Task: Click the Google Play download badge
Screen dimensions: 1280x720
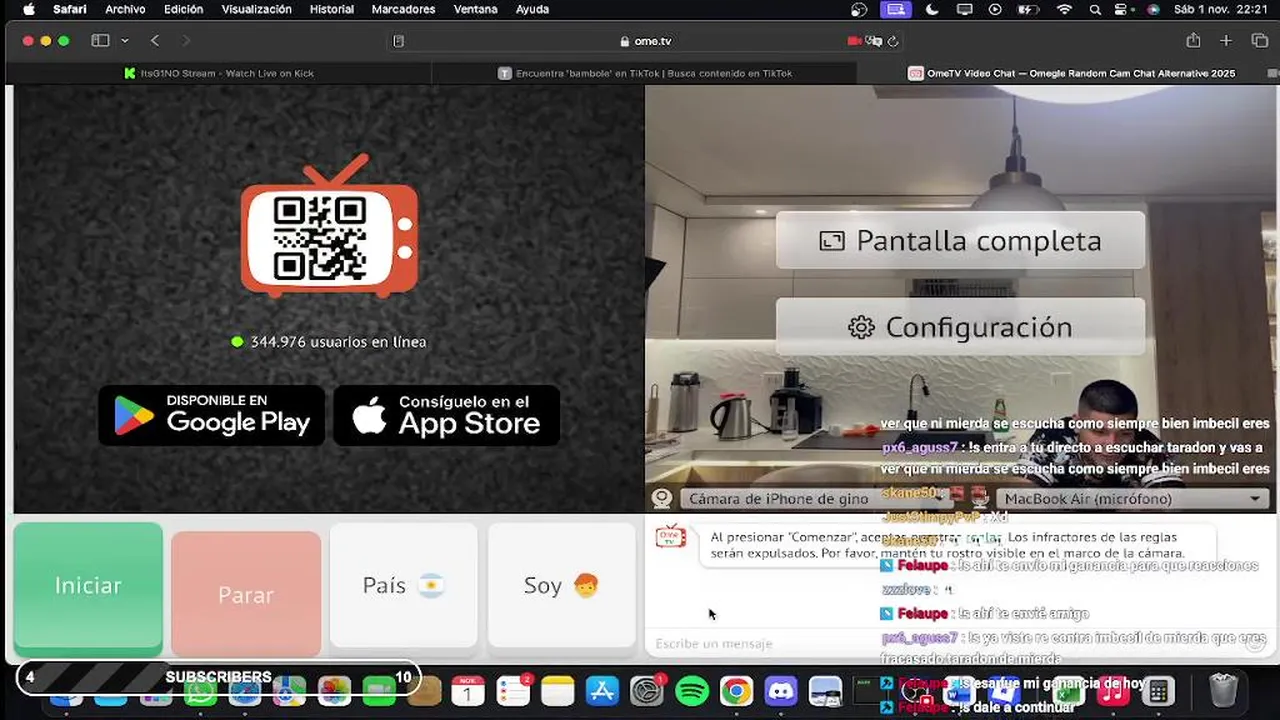Action: 212,415
